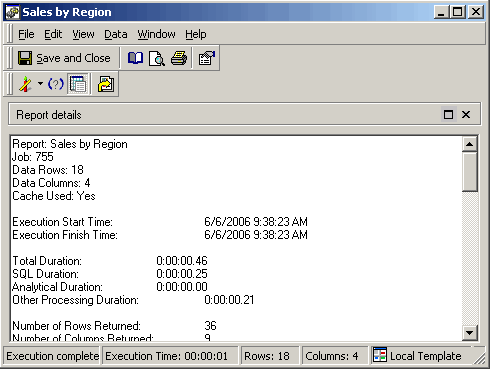Expand dropdown arrow beside the wizard icon
The image size is (490, 369).
[x=40, y=83]
